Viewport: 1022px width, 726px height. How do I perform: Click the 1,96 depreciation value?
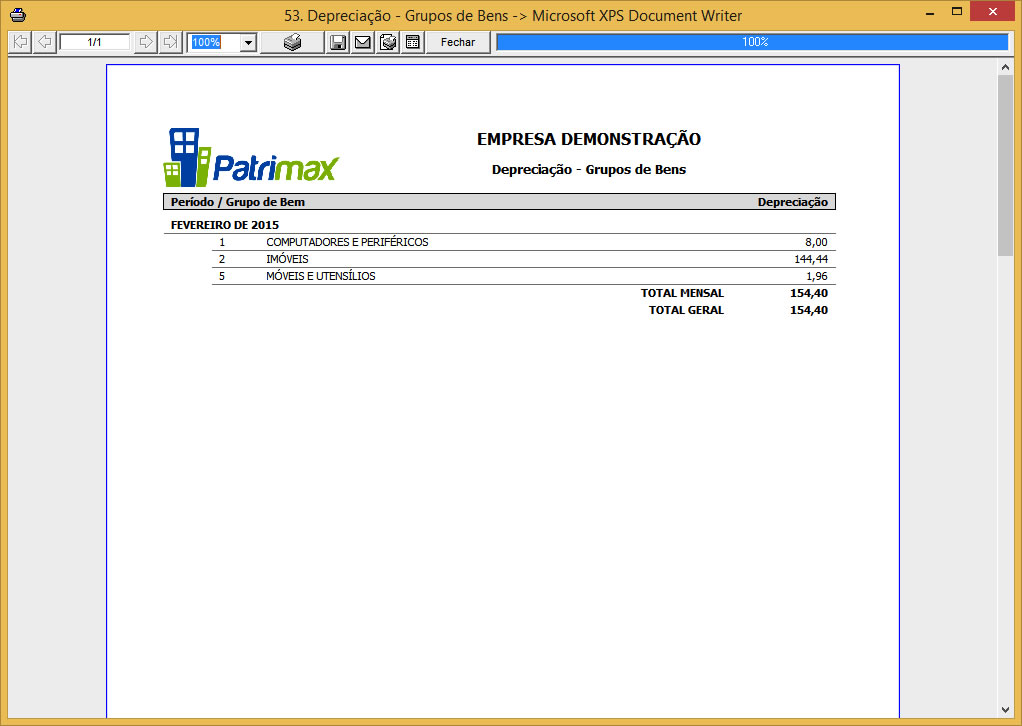(817, 276)
